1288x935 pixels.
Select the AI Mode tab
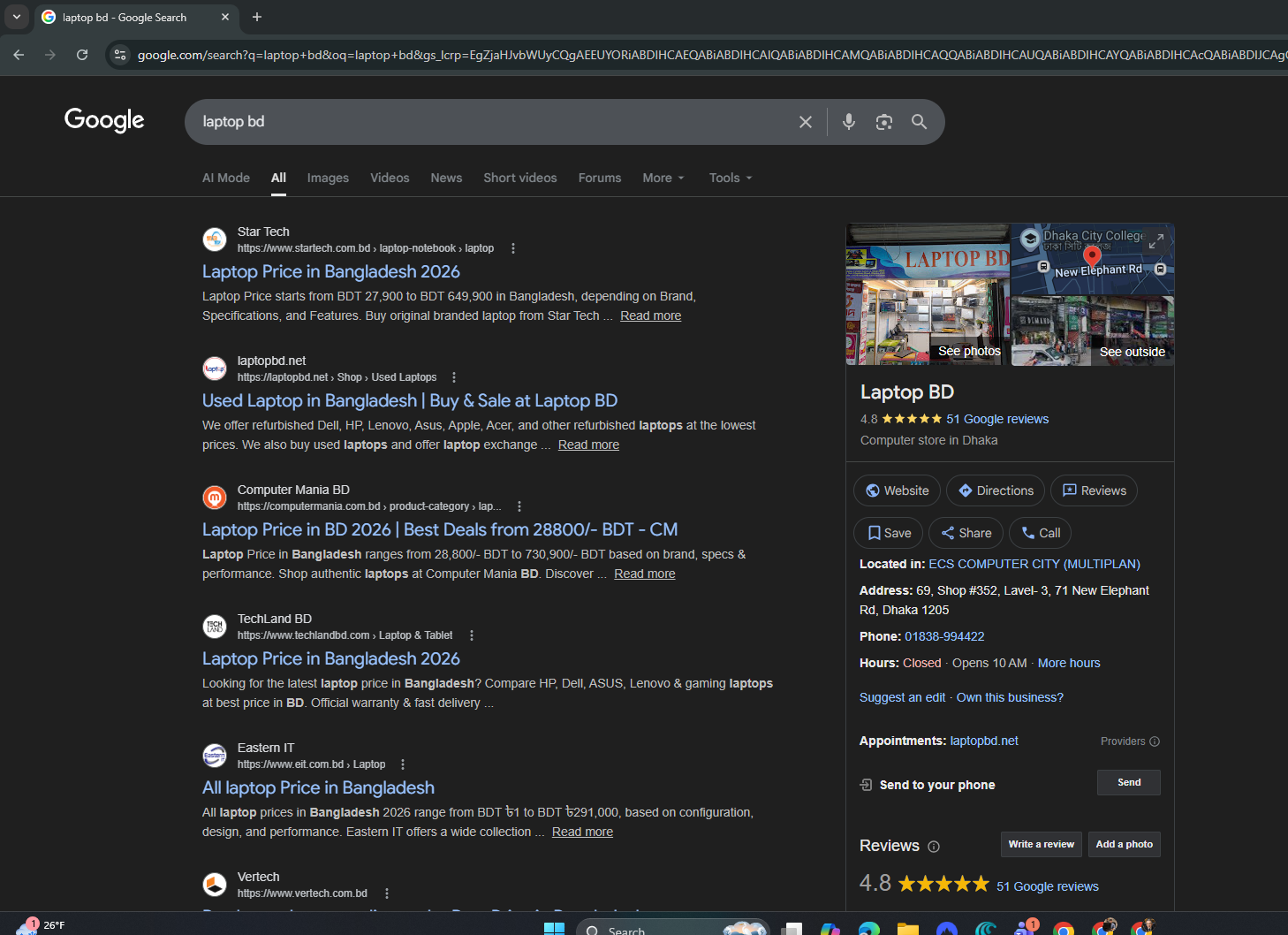coord(225,178)
